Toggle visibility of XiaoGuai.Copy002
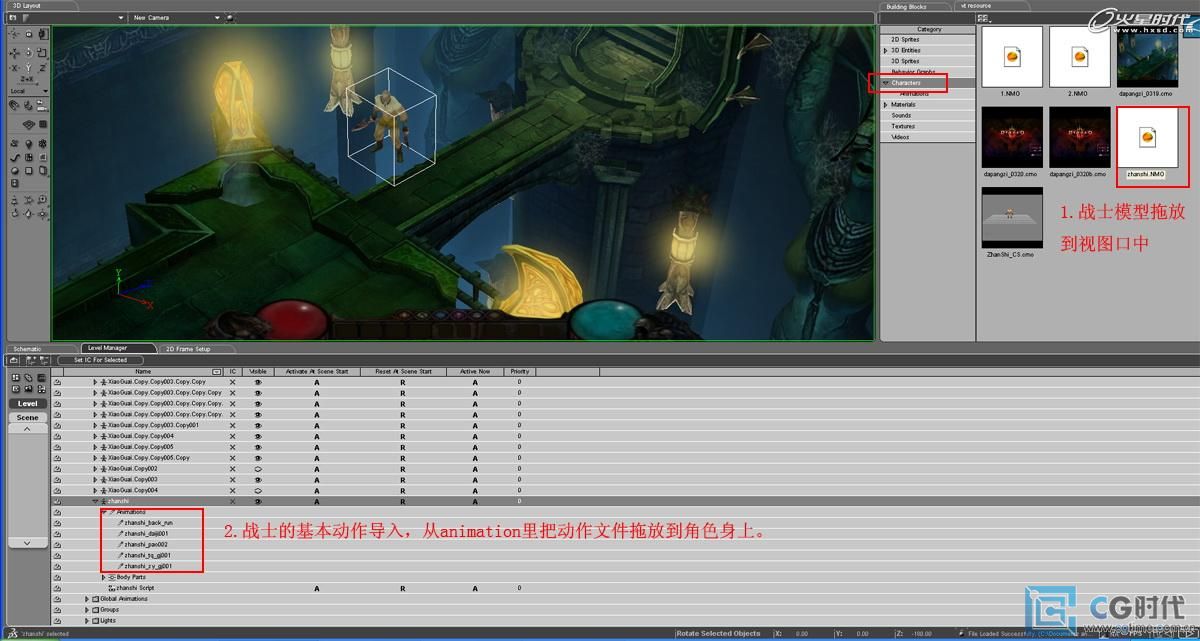This screenshot has width=1200, height=641. (x=258, y=469)
